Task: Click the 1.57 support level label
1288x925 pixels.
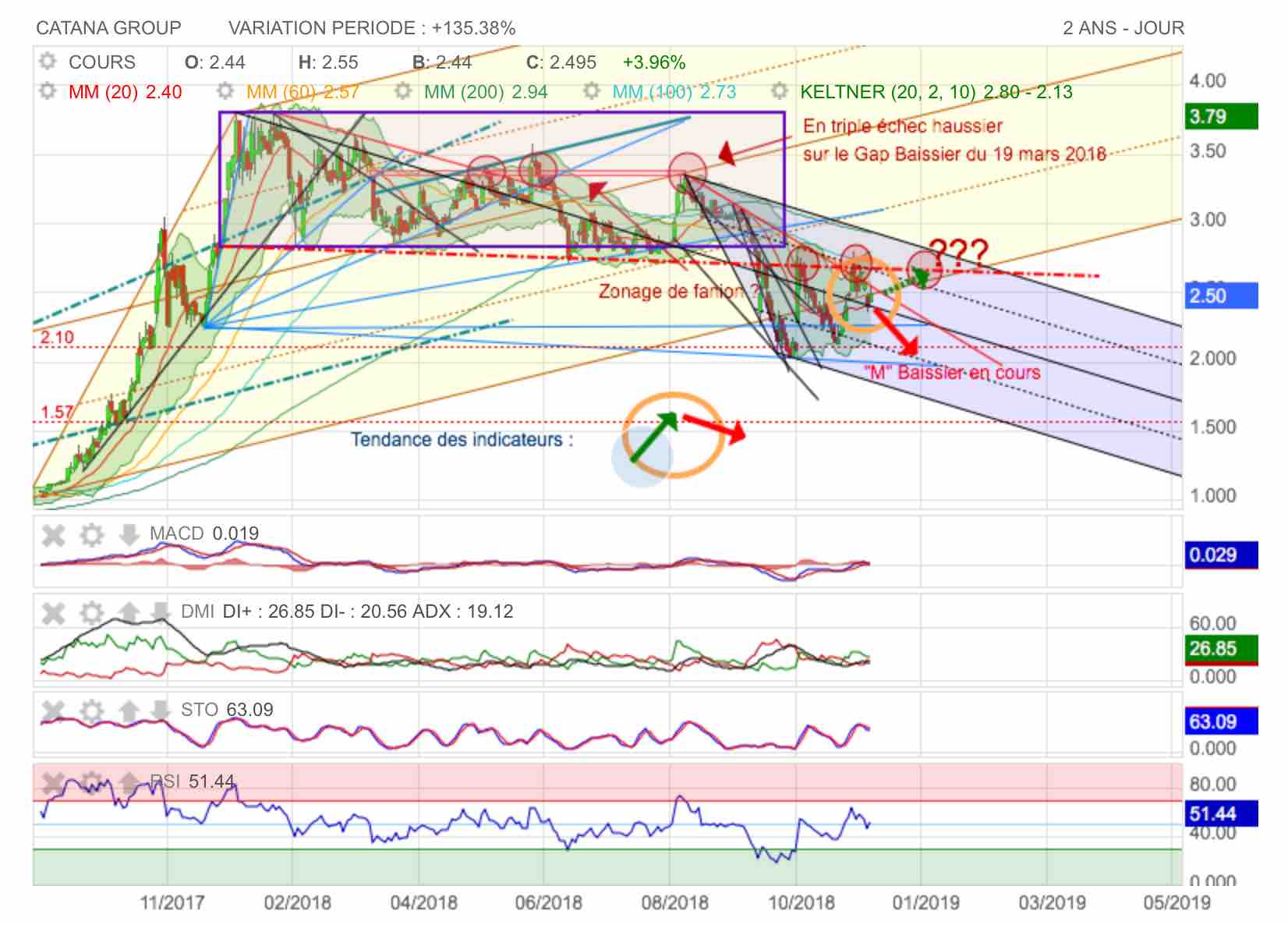Action: [x=57, y=412]
